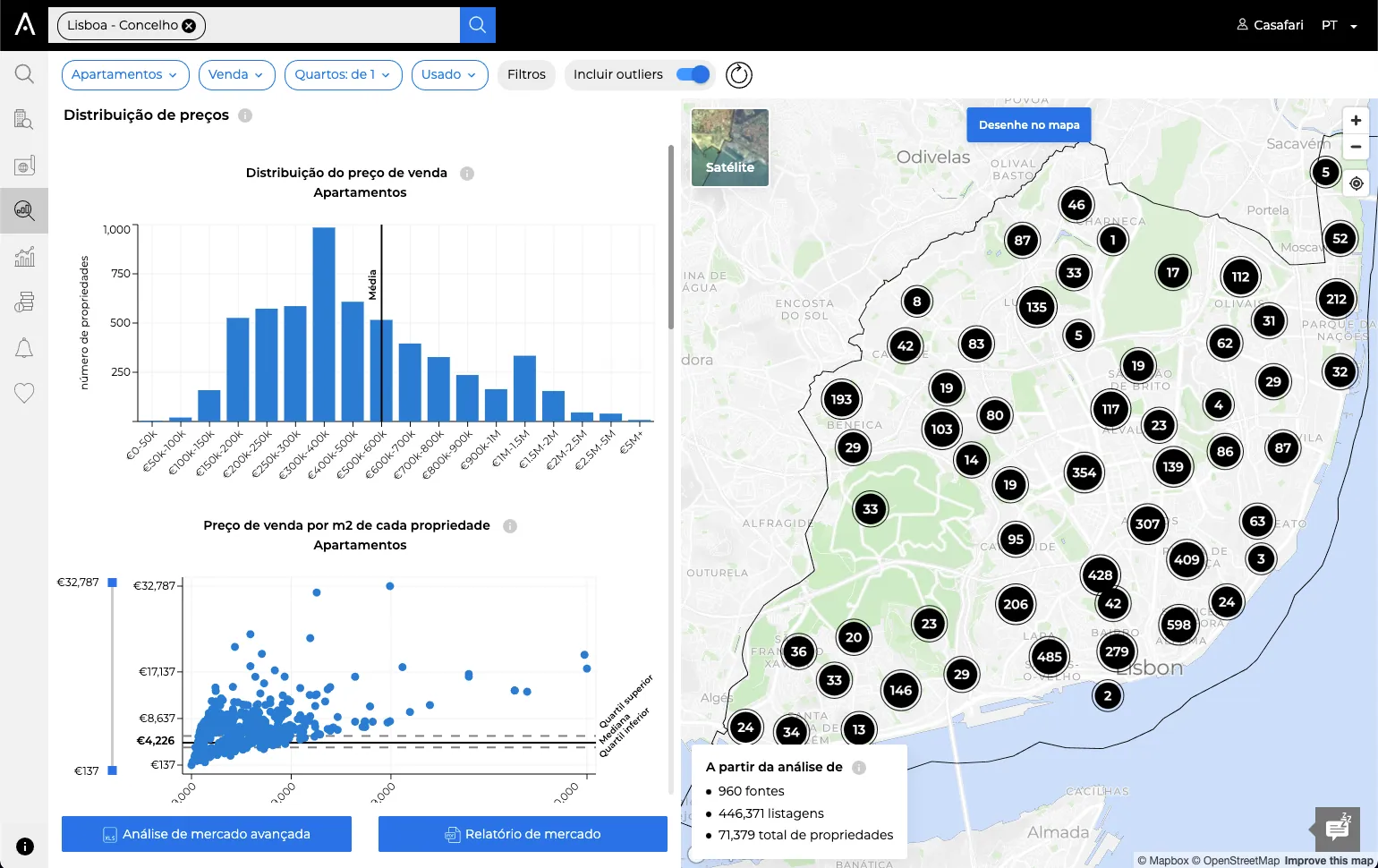This screenshot has width=1378, height=868.
Task: Zoom out on the map
Action: [x=1357, y=147]
